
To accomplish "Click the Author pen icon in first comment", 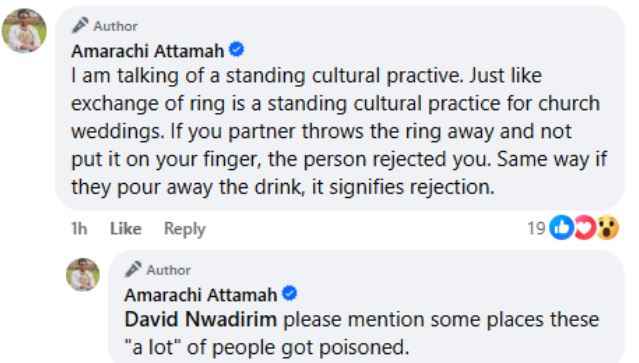I will (x=80, y=25).
